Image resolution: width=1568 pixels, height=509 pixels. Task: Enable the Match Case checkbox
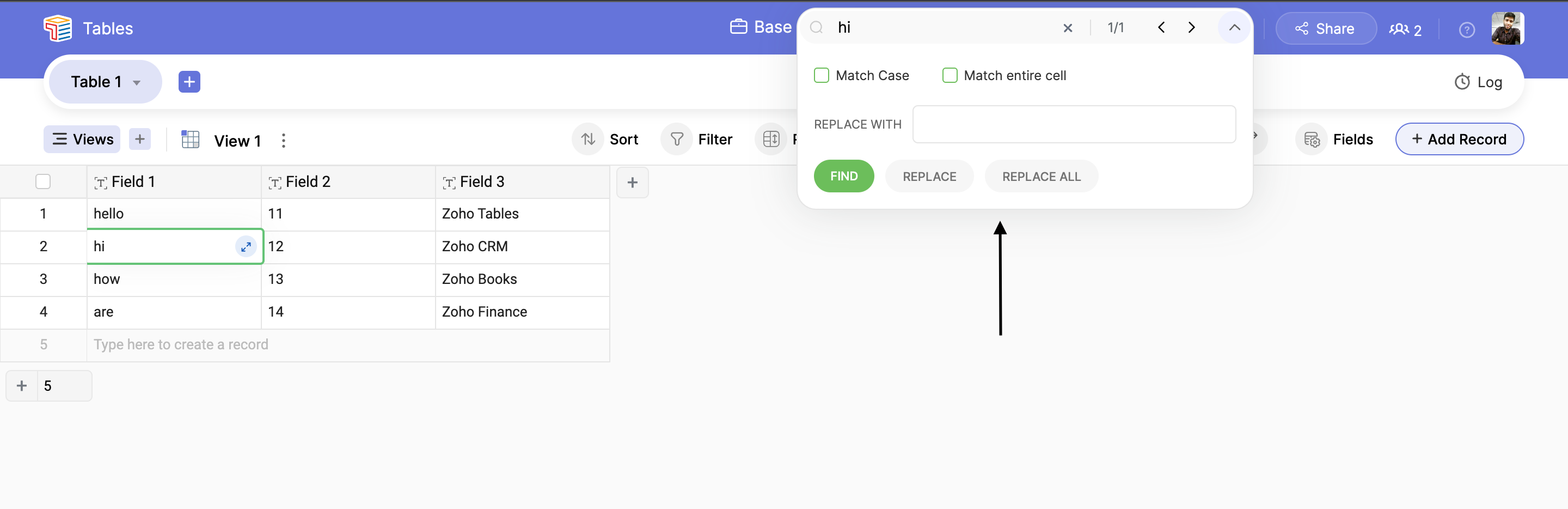coord(821,76)
